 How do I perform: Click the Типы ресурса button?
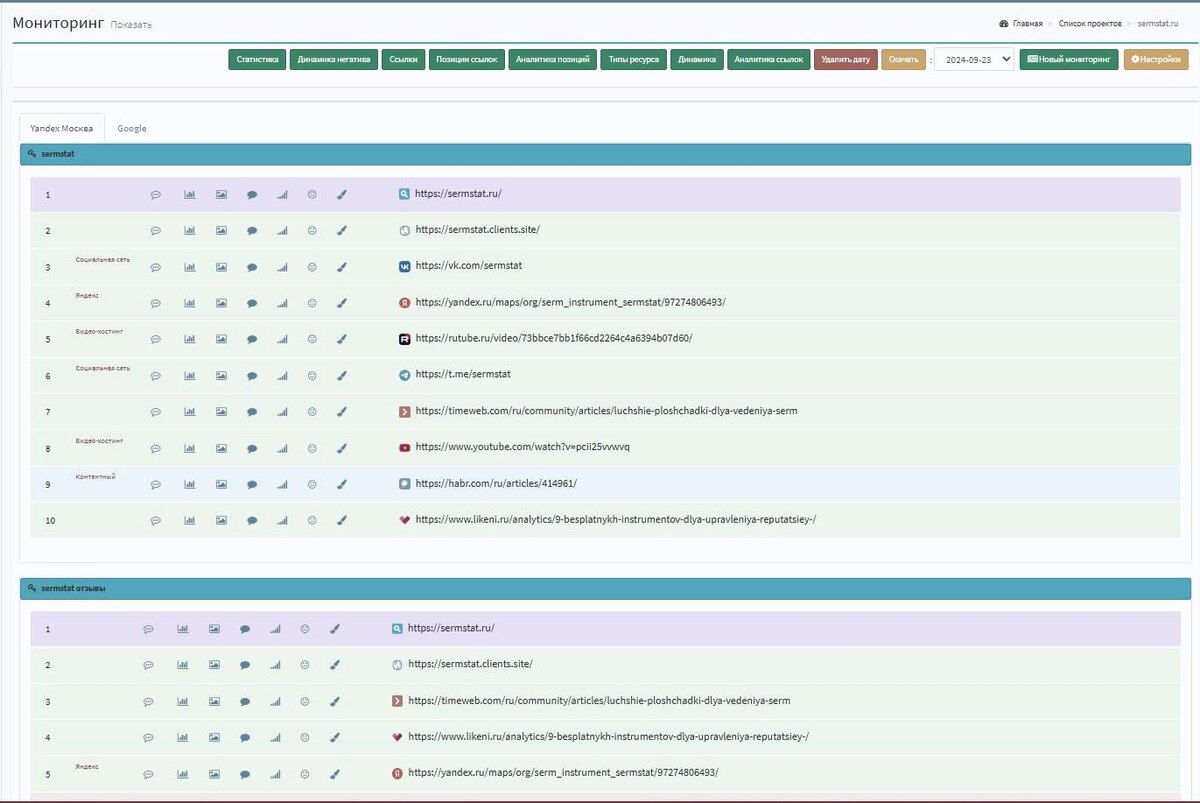pos(634,60)
